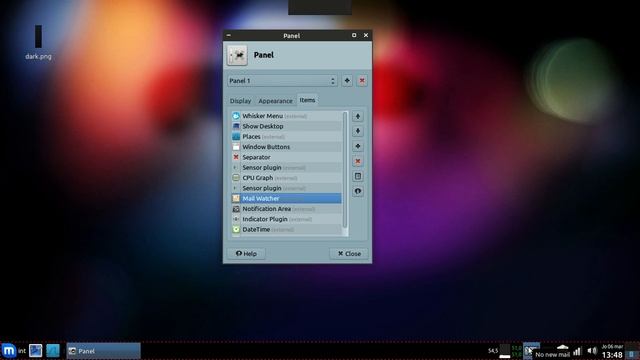Open window menu dash in Panel title bar
This screenshot has width=640, height=360.
[x=229, y=36]
